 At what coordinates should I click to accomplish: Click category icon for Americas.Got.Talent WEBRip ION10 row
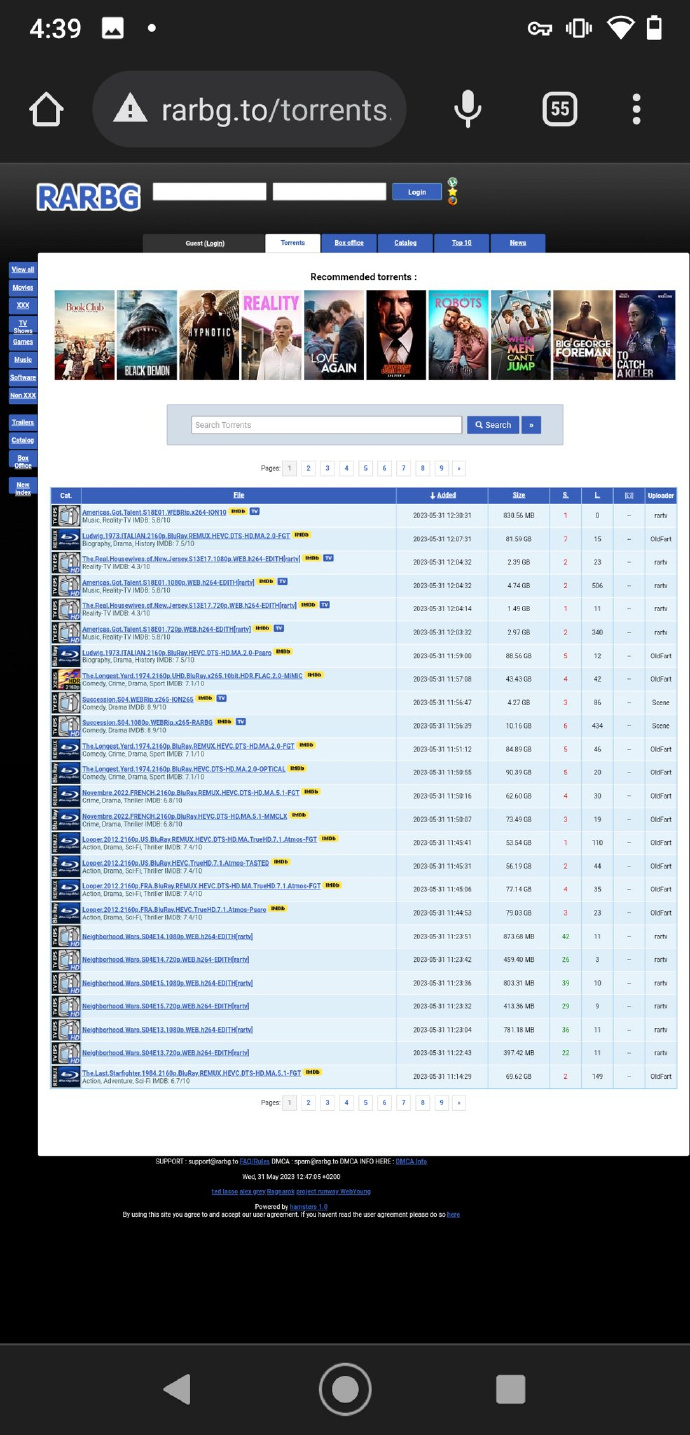coord(66,516)
